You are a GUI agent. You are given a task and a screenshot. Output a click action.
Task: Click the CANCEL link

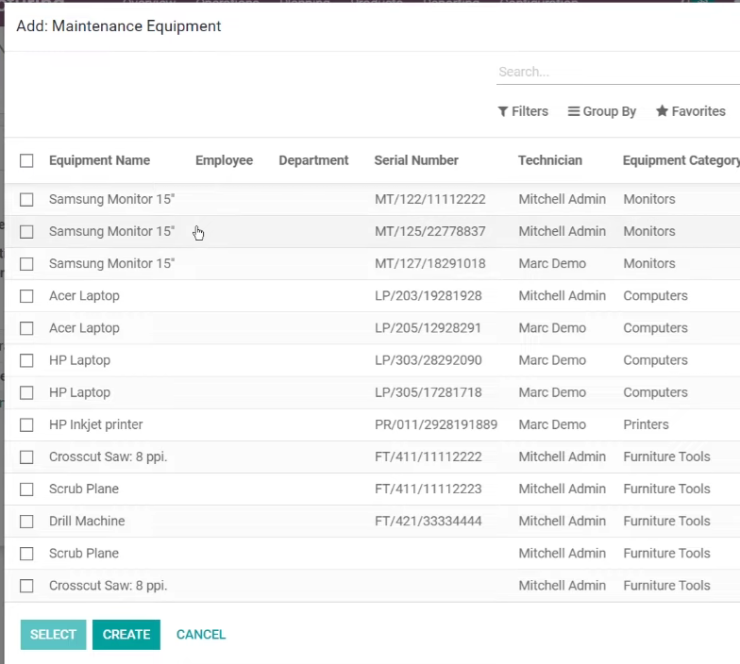(x=201, y=634)
